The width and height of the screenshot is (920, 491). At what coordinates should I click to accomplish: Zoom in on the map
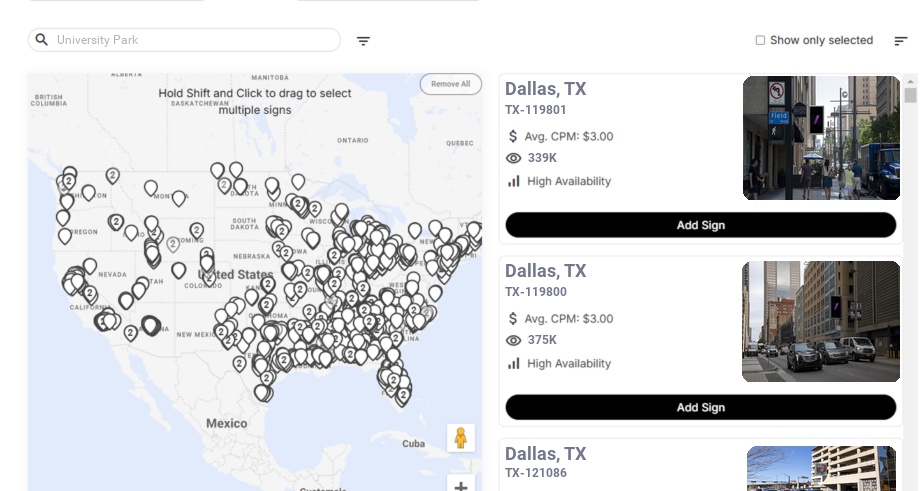tap(461, 486)
